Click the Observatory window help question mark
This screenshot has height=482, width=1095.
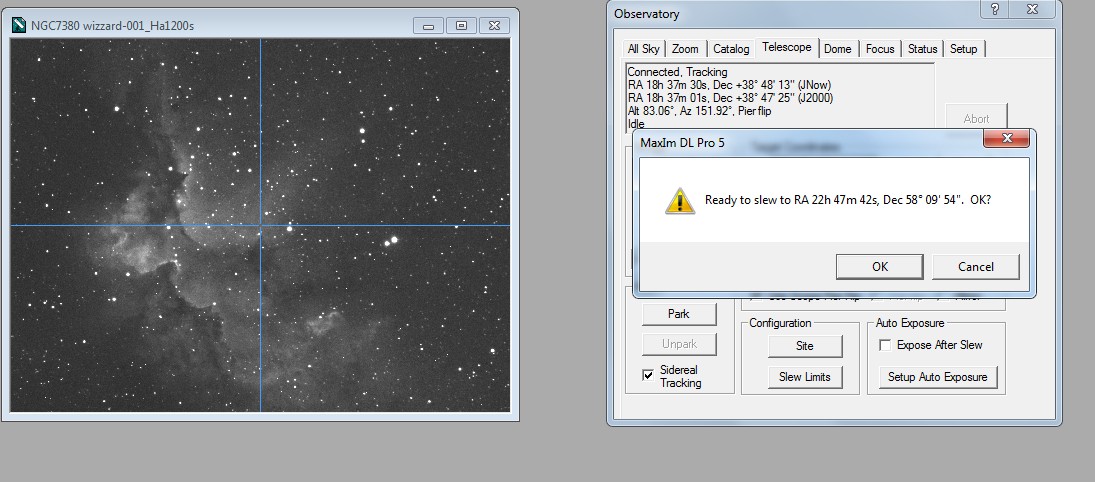tap(995, 10)
